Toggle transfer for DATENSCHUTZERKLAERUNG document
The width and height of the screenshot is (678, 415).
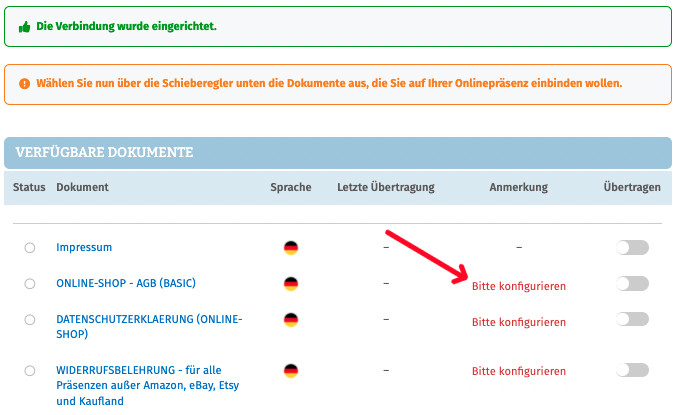(633, 320)
